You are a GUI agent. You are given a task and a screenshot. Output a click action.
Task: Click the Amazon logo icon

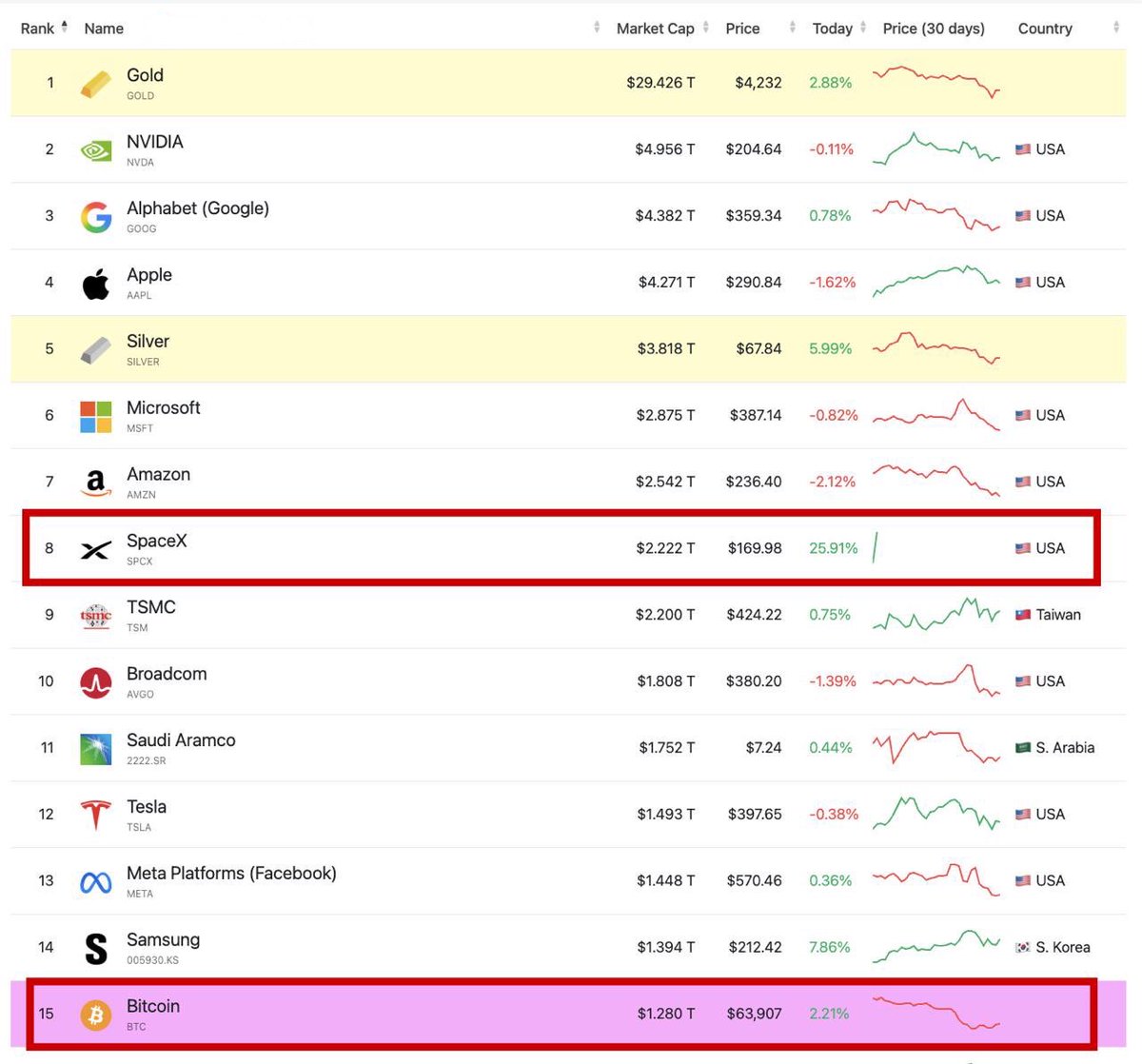[x=95, y=483]
